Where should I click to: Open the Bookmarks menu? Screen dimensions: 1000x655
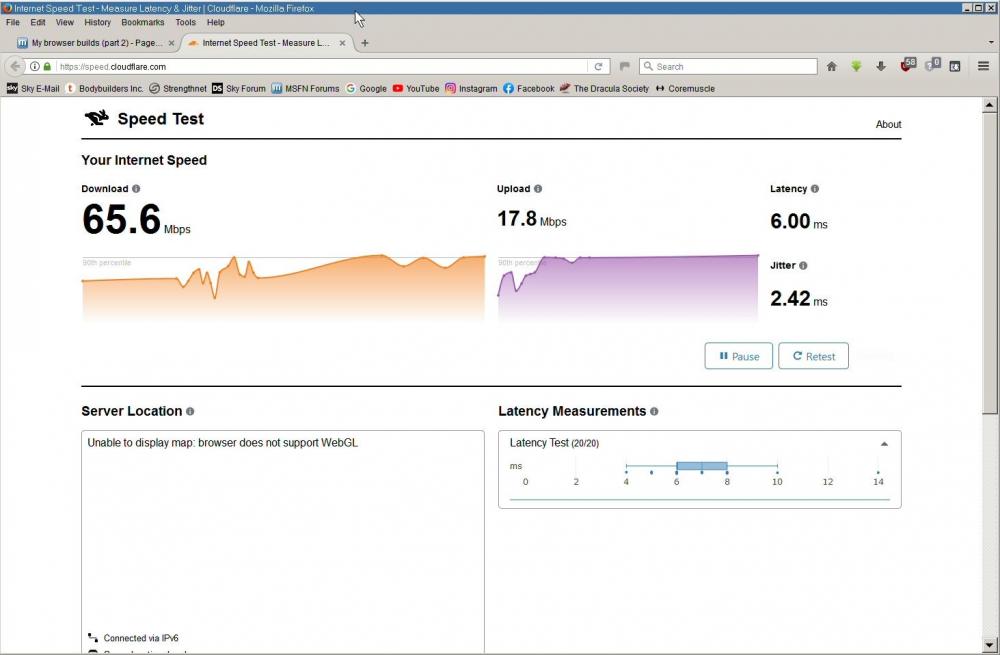pyautogui.click(x=143, y=22)
